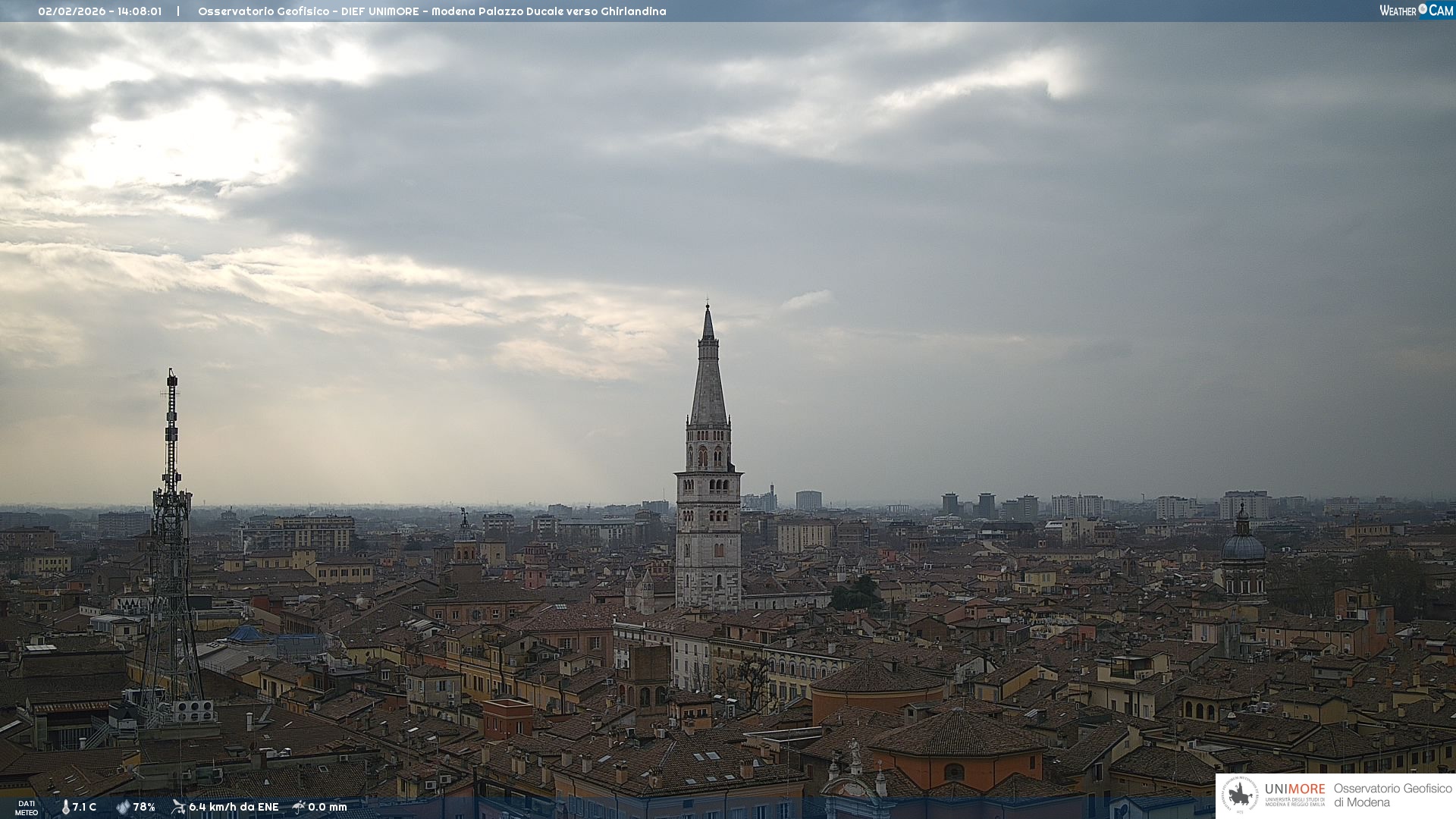Click the church dome with lantern

point(1243,544)
